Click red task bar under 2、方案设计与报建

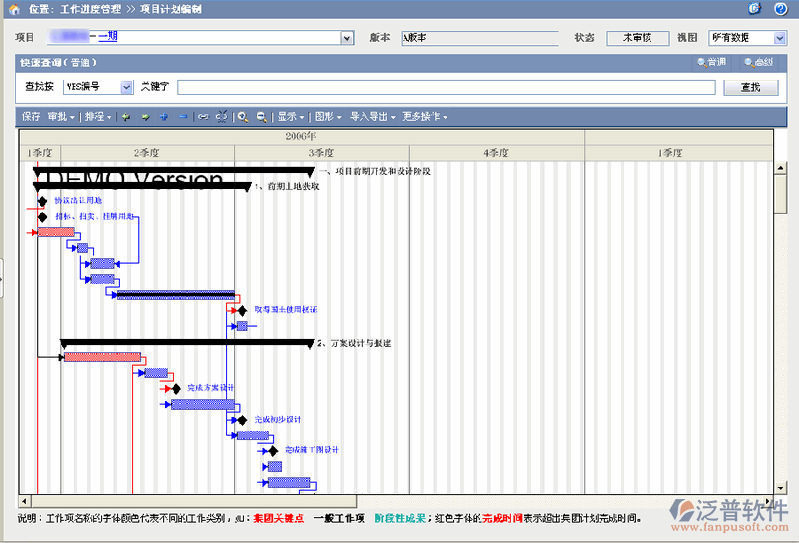[102, 357]
